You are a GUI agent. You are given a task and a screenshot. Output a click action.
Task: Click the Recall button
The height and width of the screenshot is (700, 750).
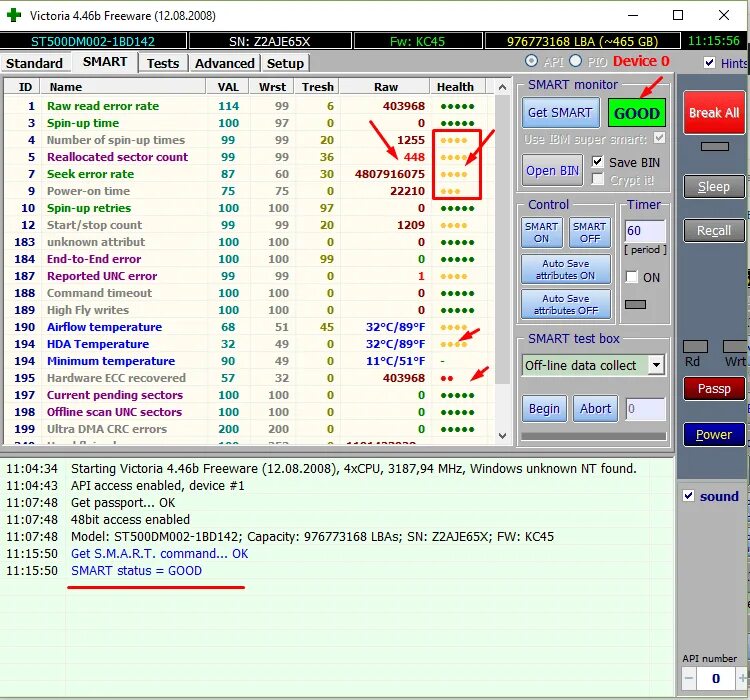tap(714, 231)
